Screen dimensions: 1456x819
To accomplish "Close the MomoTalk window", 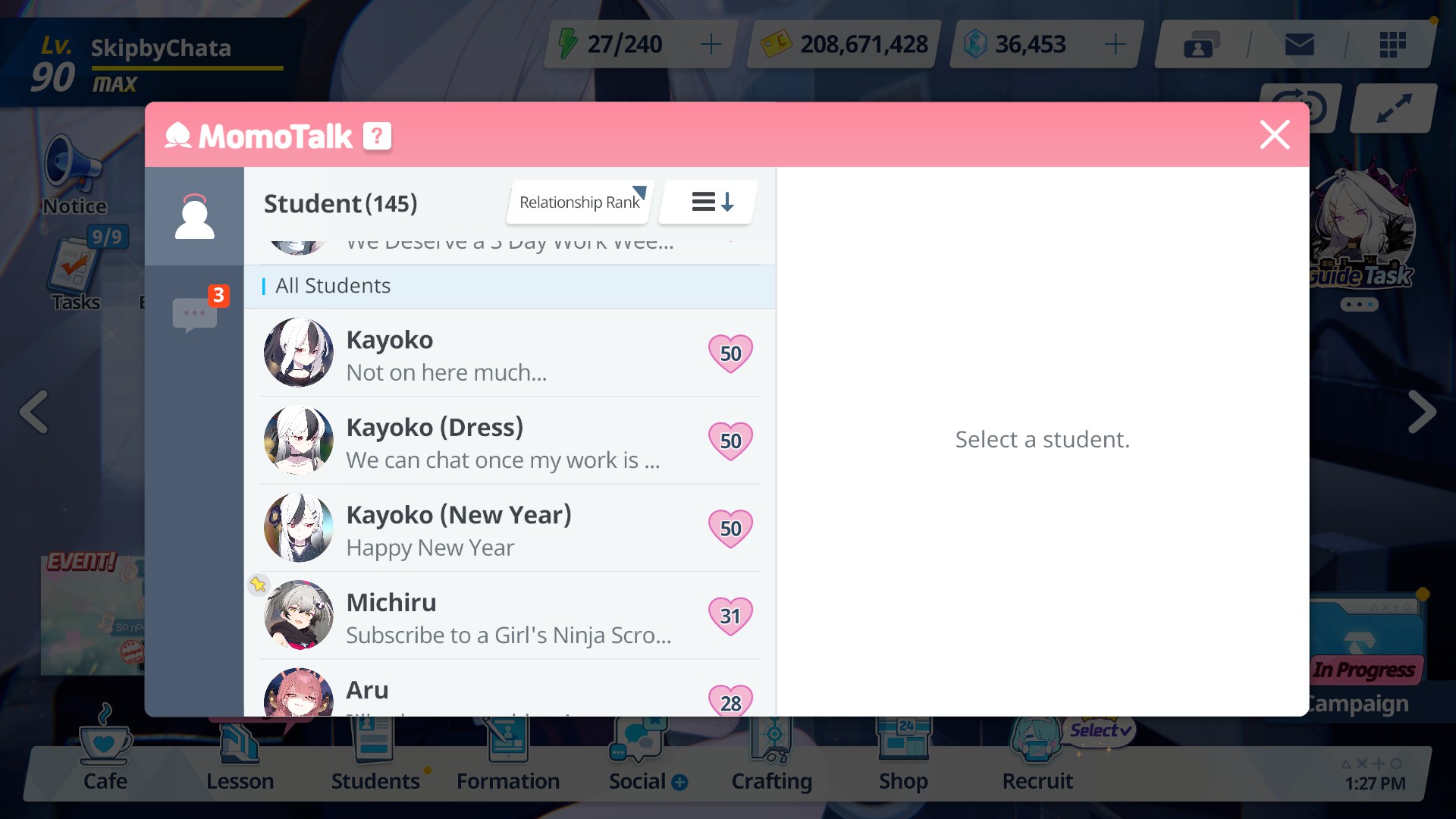I will tap(1274, 135).
